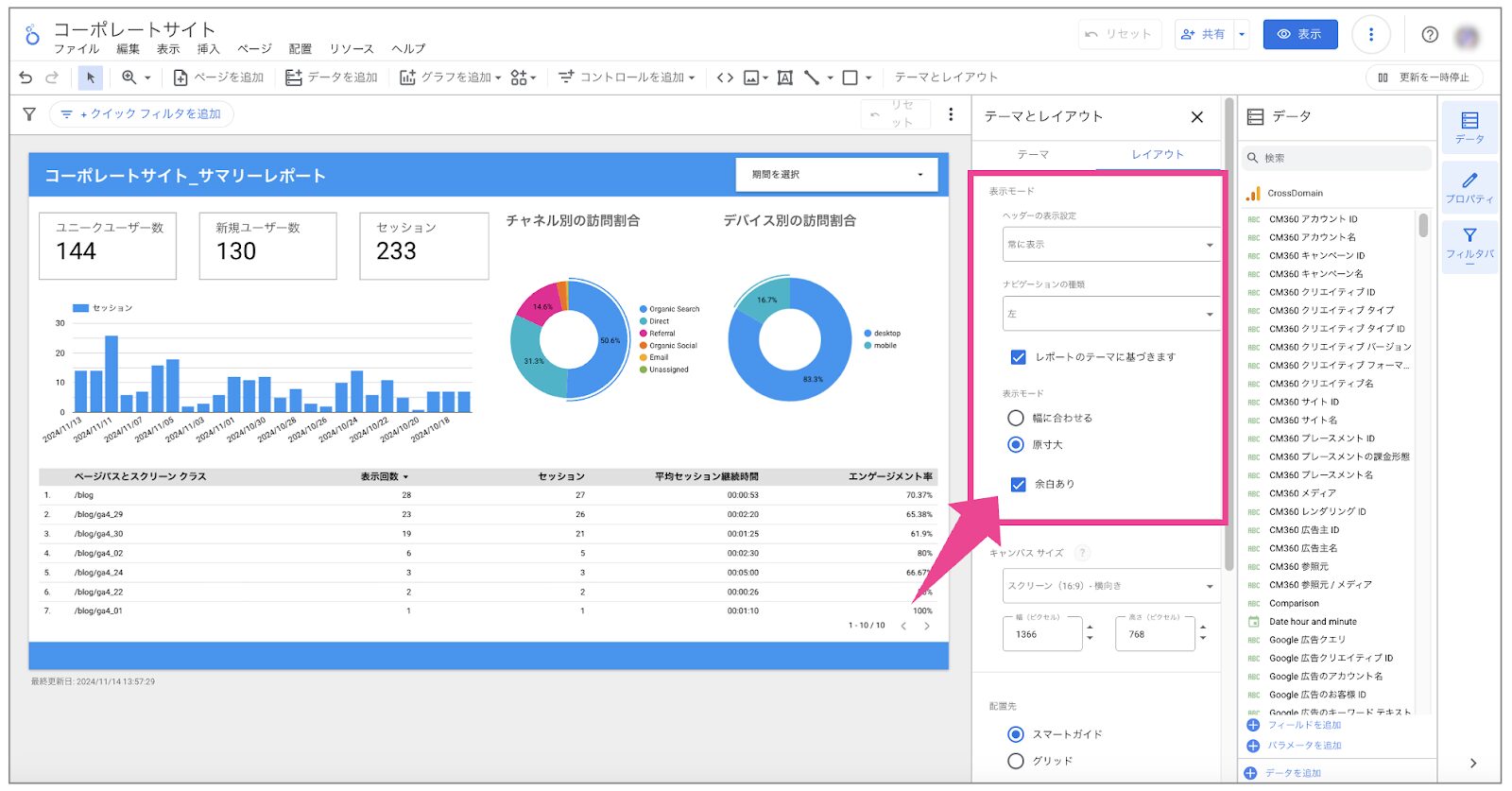Open the Properties pencil panel
Screen dimensions: 1512x791
[1469, 187]
